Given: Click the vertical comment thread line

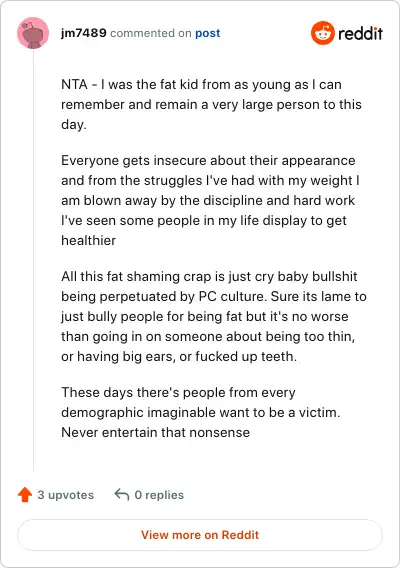Looking at the screenshot, I should [33, 260].
